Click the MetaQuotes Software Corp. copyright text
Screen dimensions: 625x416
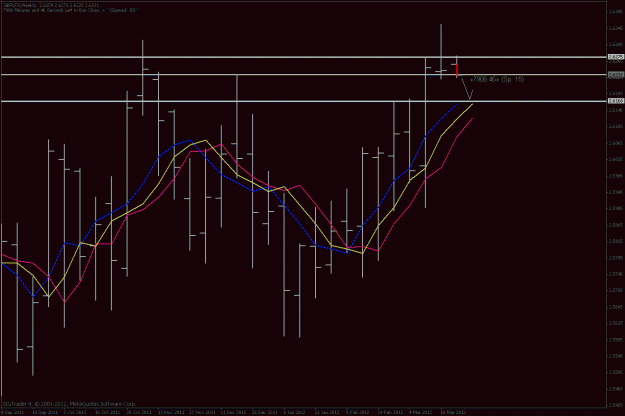click(69, 404)
